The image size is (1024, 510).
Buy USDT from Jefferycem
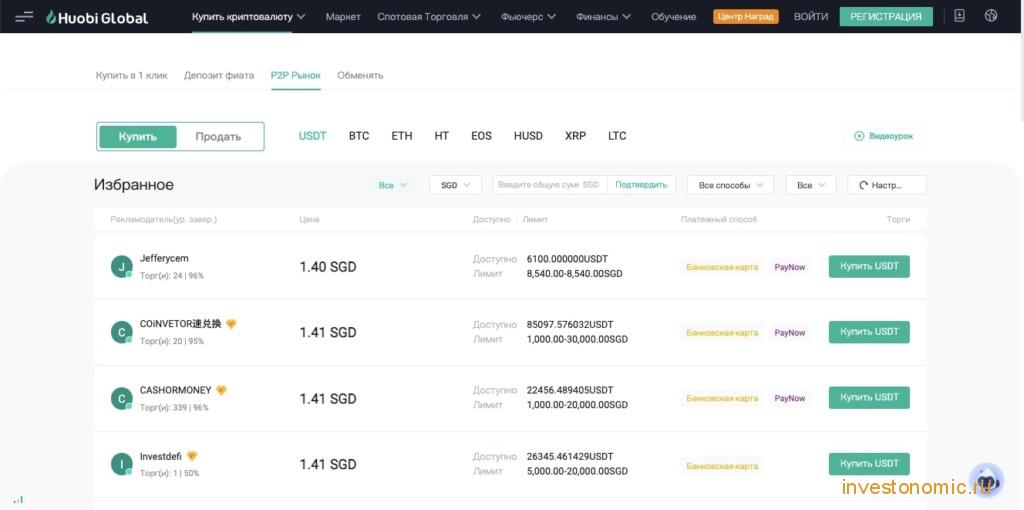coord(869,266)
